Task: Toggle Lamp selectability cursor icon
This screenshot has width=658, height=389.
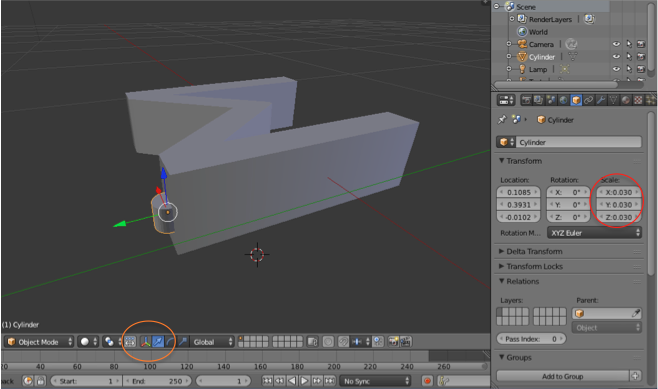Action: tap(629, 68)
